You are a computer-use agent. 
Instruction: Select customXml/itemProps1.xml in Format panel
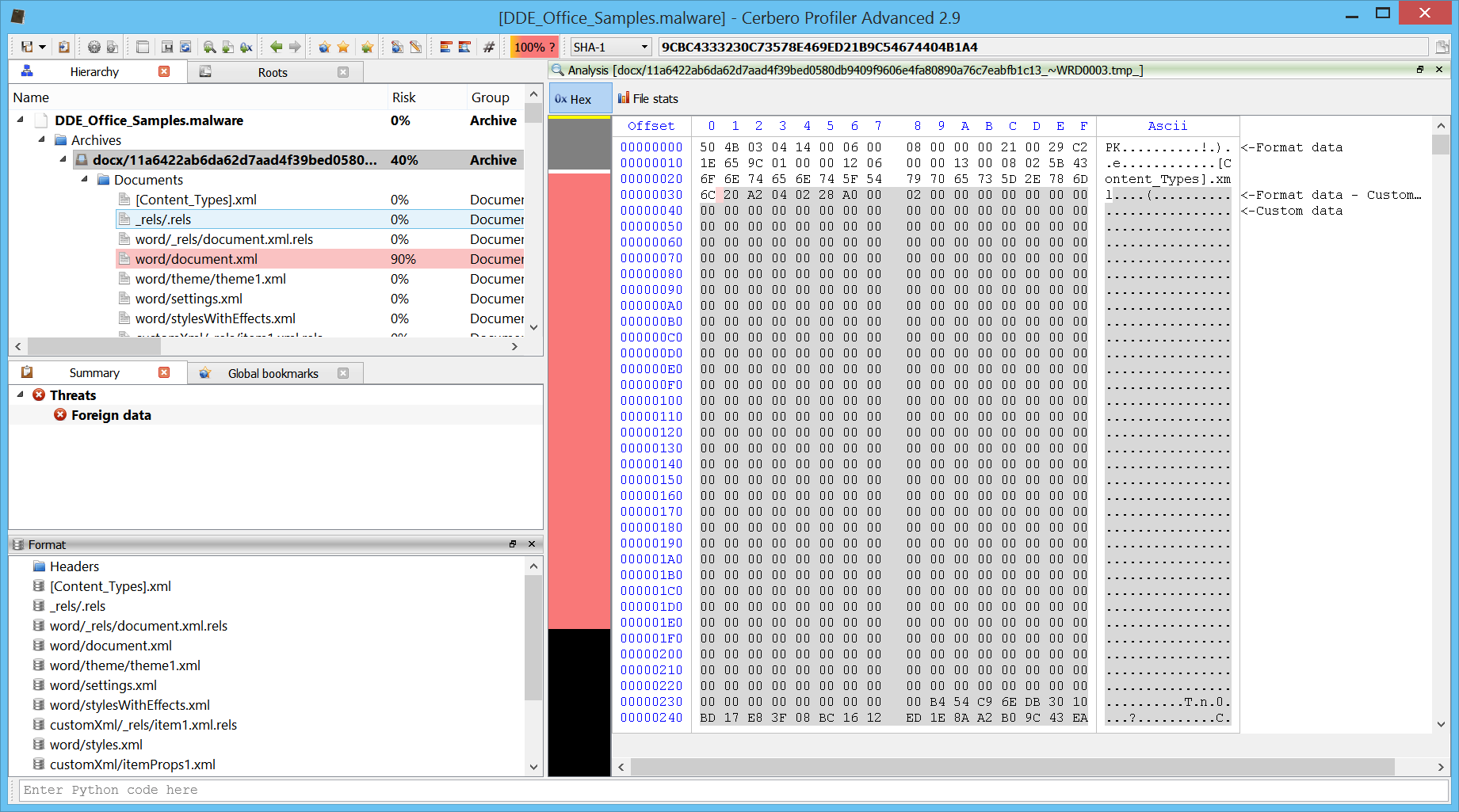point(132,764)
